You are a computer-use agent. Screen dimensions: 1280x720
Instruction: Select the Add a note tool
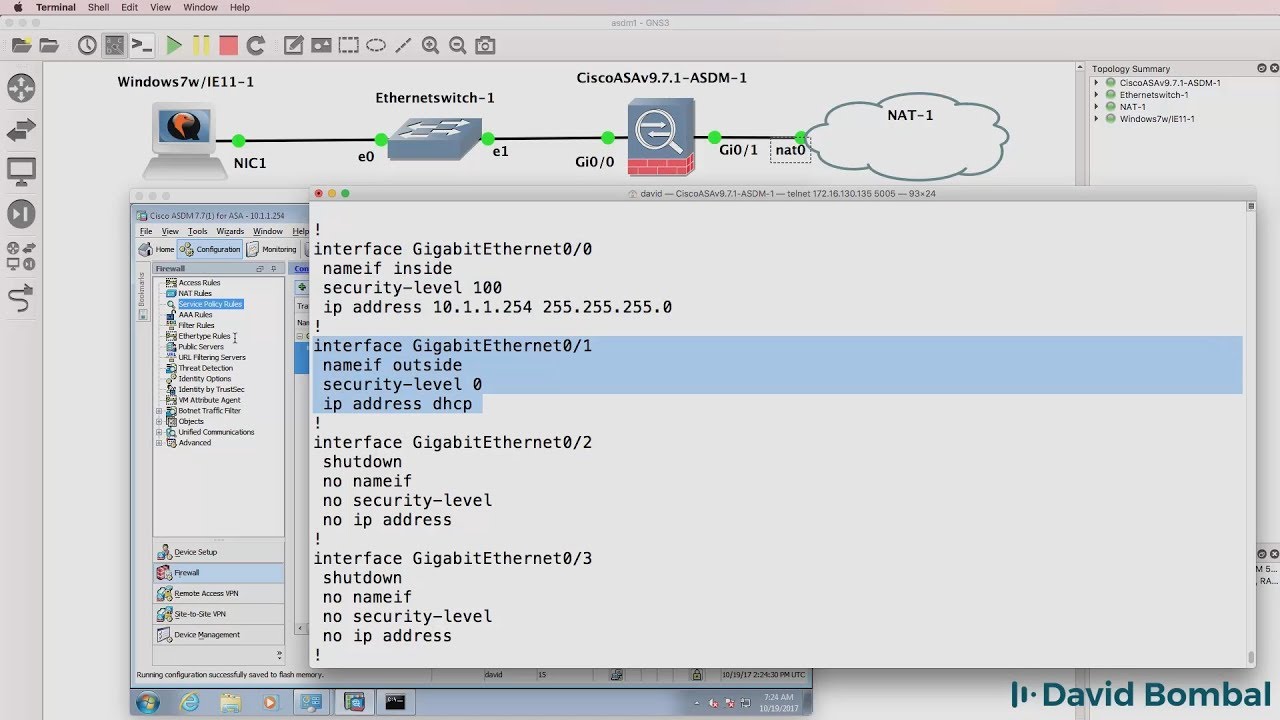coord(293,45)
